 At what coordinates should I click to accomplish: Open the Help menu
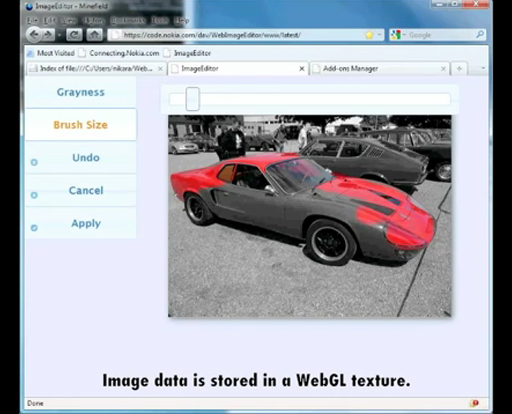(181, 21)
